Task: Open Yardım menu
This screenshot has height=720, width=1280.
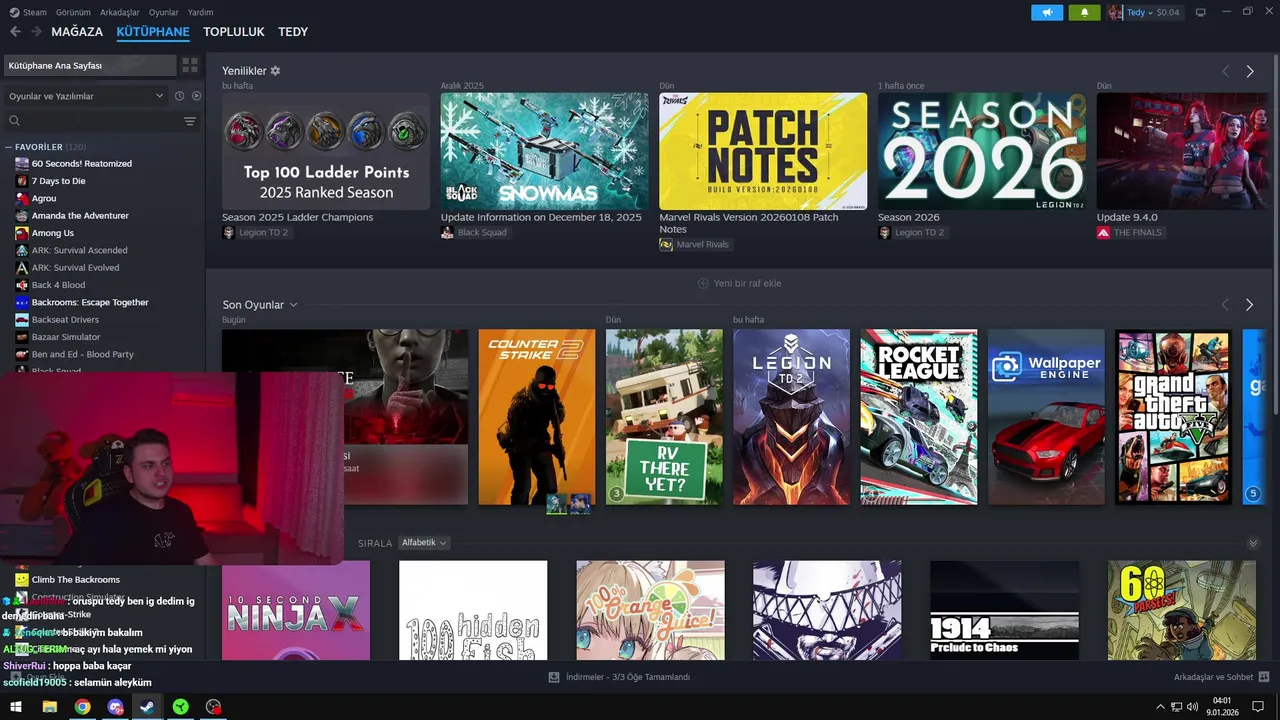Action: [x=200, y=12]
